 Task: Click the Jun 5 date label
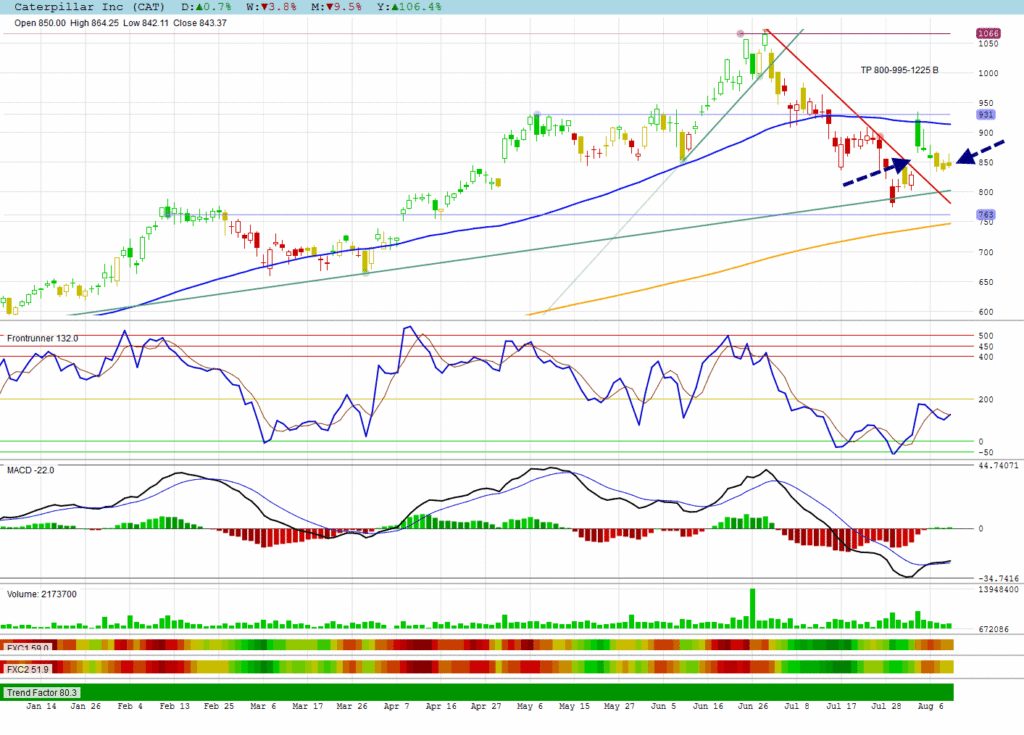point(664,706)
